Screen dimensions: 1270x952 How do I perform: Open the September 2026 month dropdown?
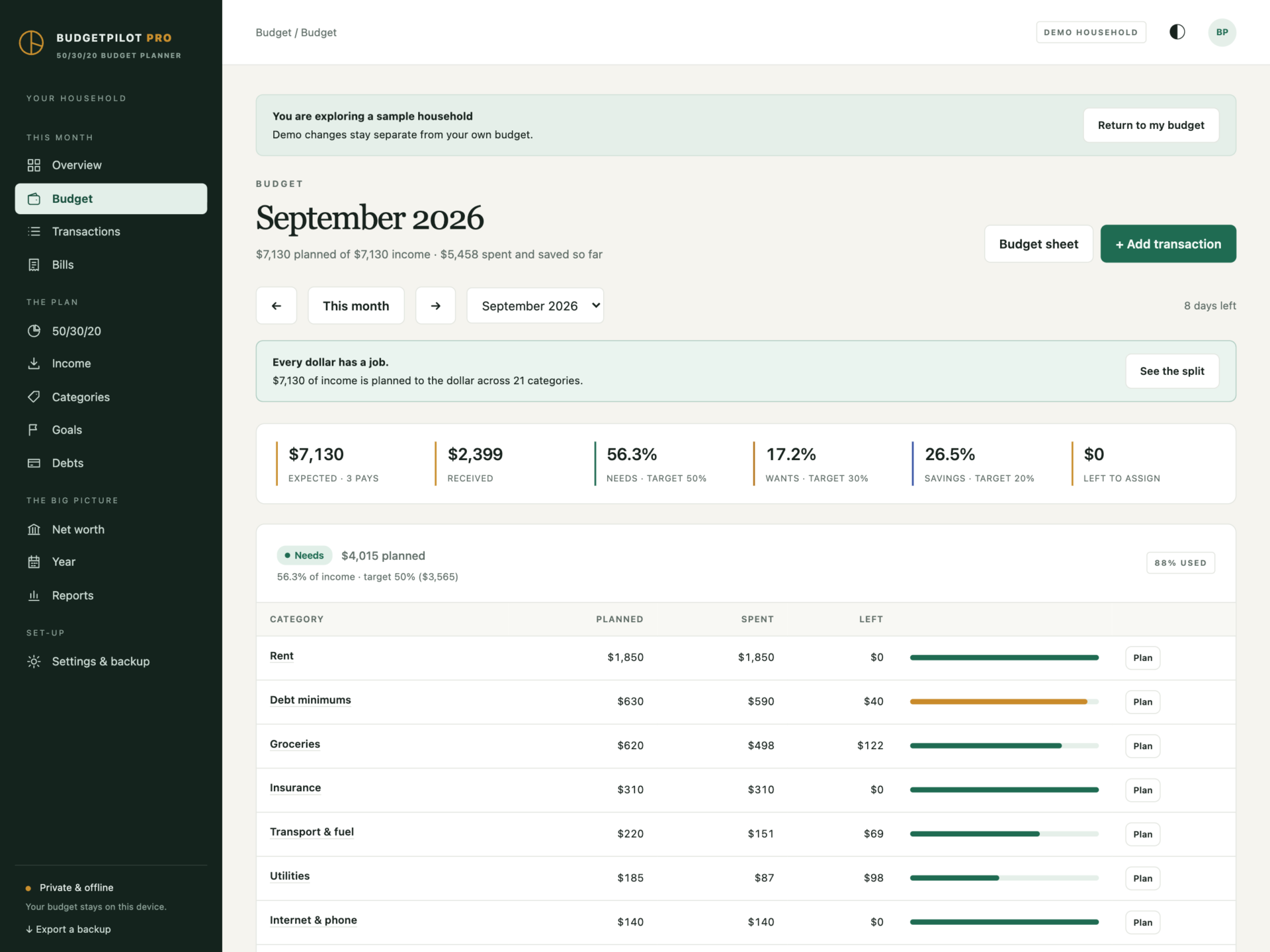click(x=535, y=305)
